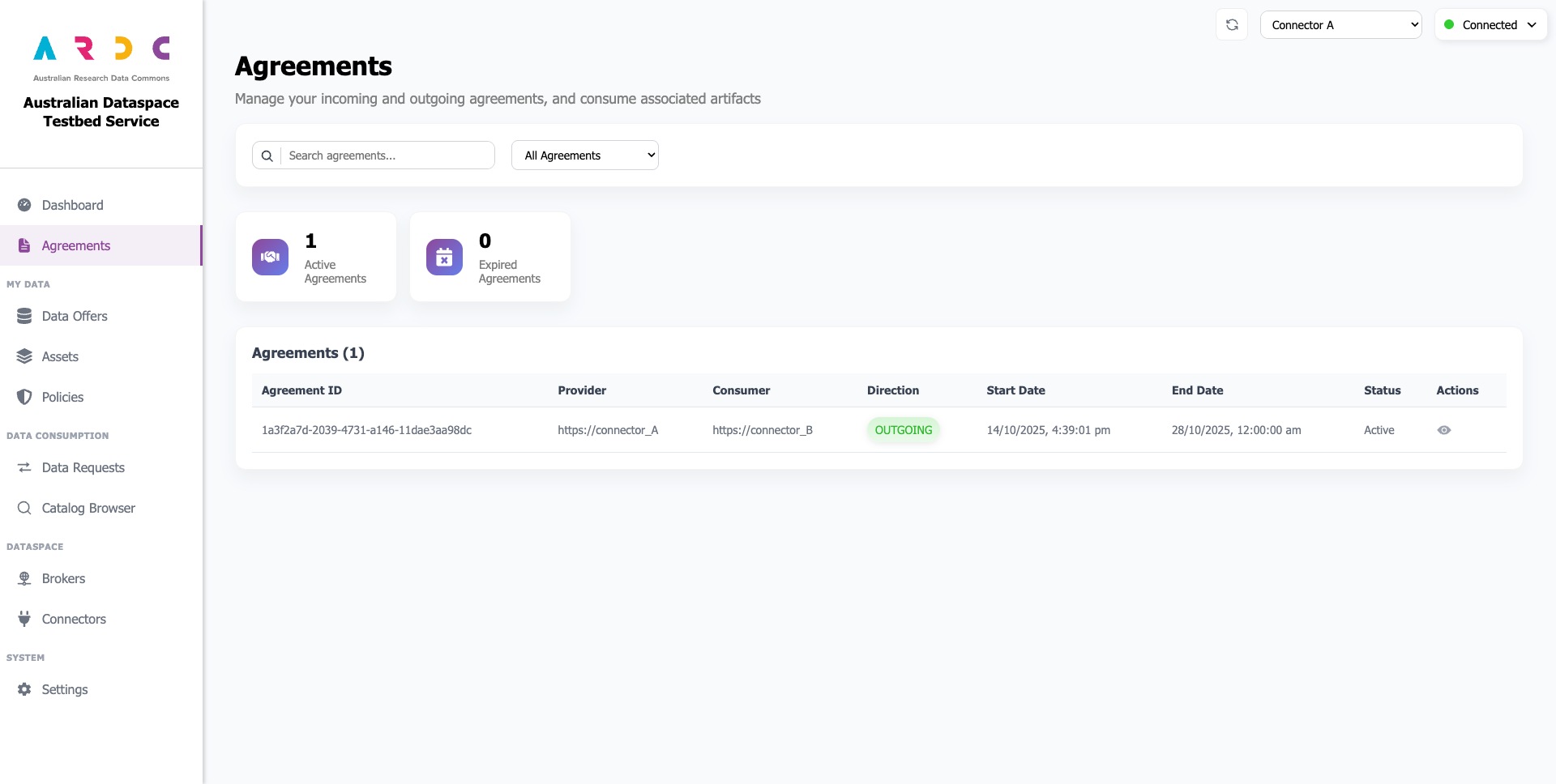Viewport: 1556px width, 784px height.
Task: Click the OUTGOING direction badge
Action: [903, 430]
